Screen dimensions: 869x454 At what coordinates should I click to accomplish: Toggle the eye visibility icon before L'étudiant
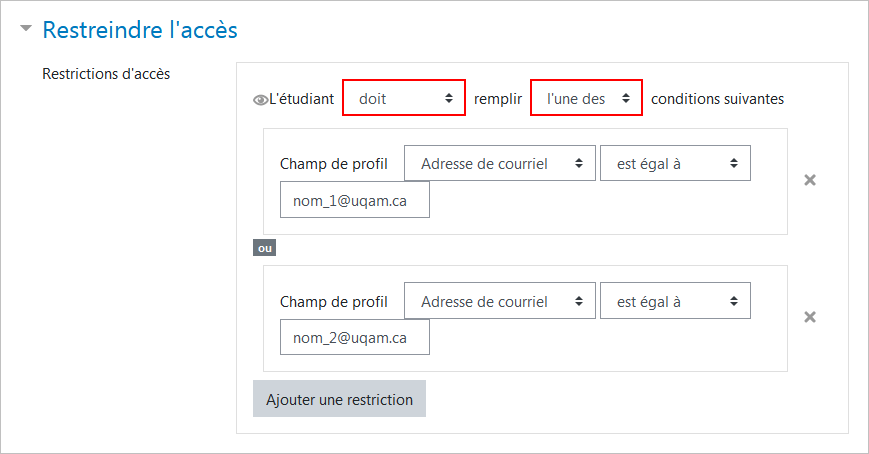pyautogui.click(x=260, y=100)
